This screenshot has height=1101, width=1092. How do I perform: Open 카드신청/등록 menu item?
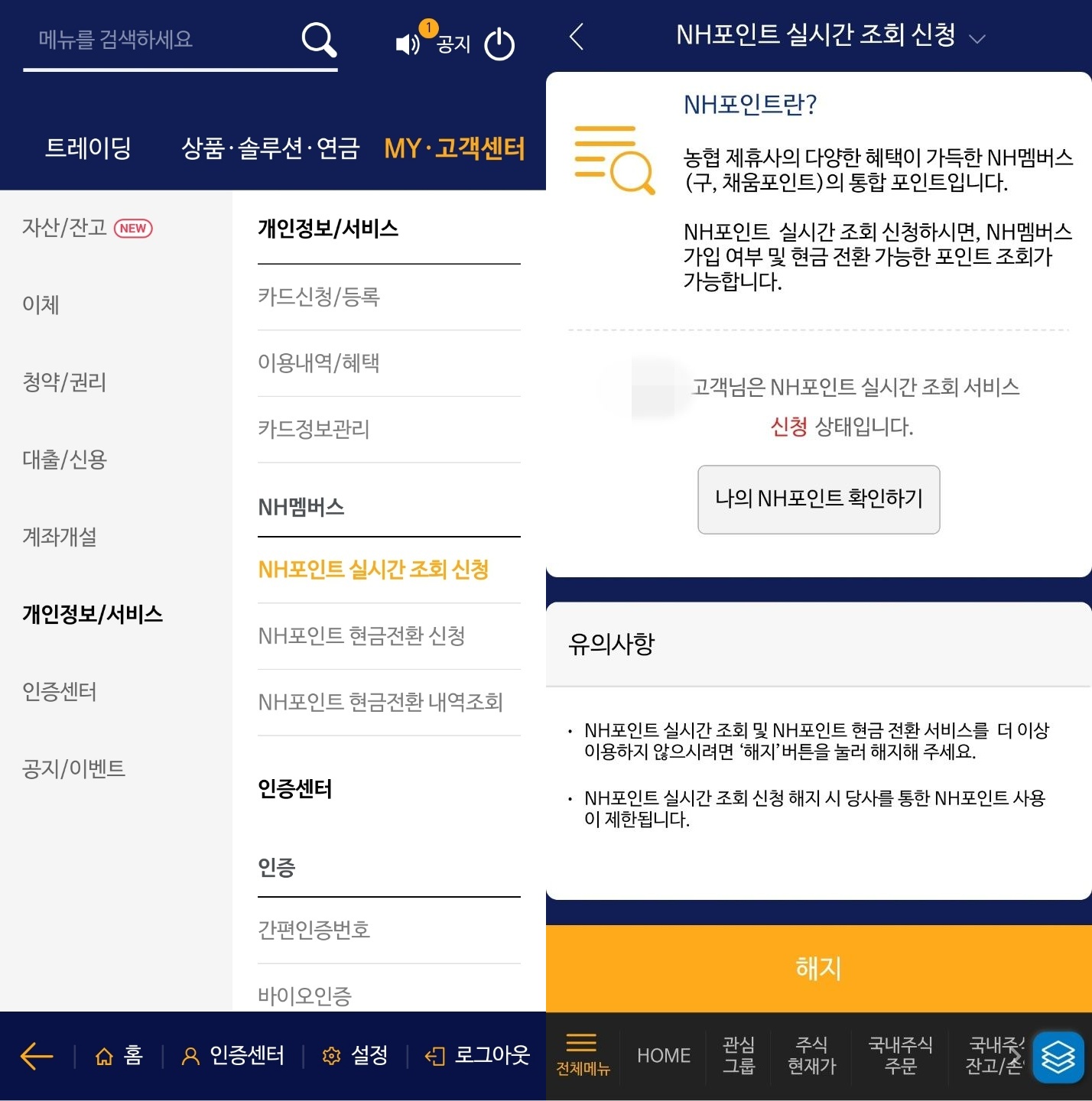point(389,297)
